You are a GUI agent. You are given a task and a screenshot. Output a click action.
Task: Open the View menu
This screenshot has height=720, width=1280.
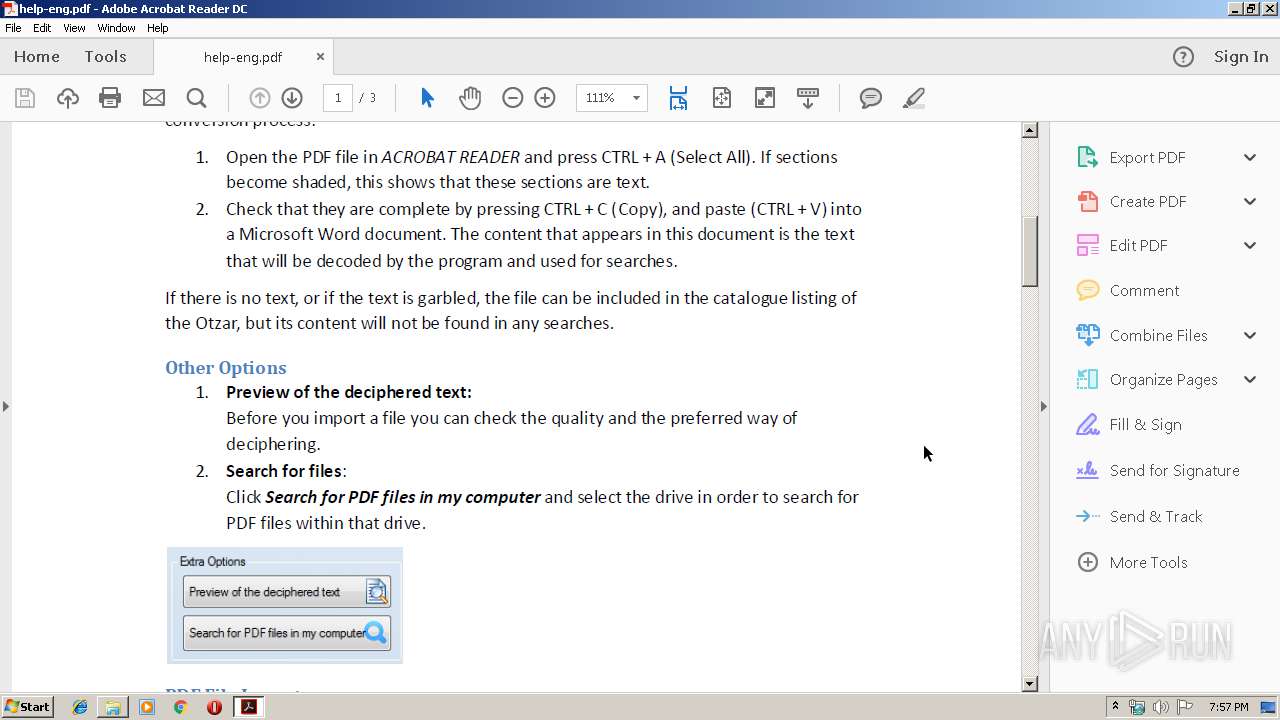[x=74, y=28]
